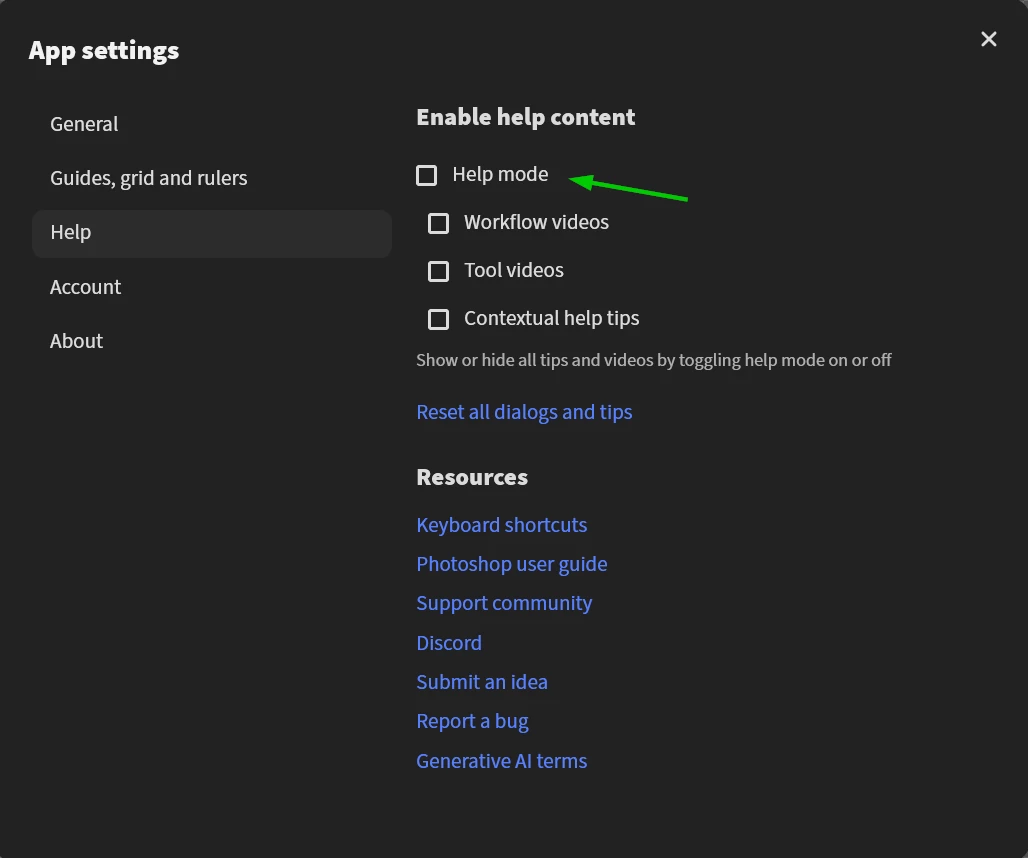Click the Submit an idea link
1028x858 pixels.
click(482, 682)
